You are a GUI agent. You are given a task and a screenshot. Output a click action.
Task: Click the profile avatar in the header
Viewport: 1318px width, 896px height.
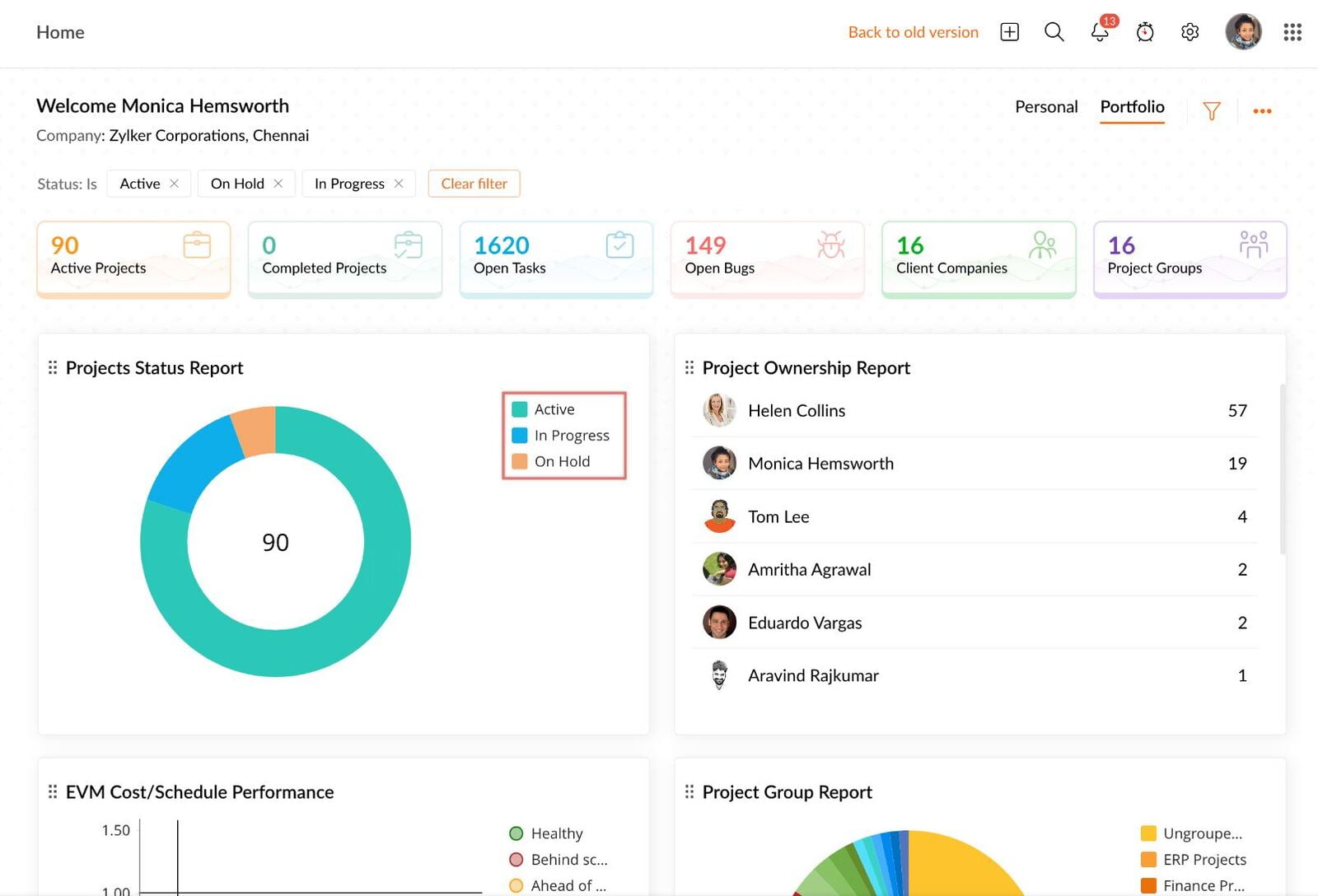click(1244, 32)
